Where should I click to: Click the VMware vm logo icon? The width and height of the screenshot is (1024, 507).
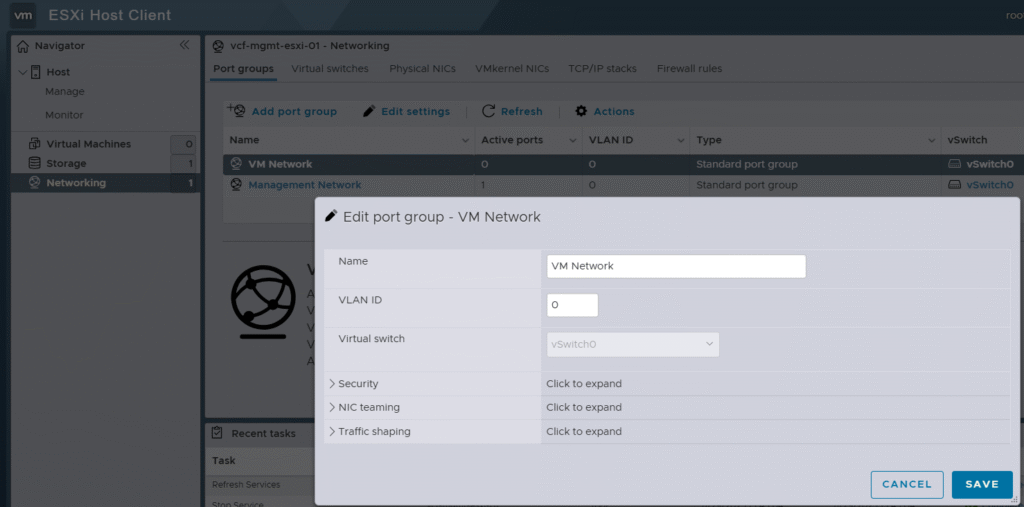tap(24, 15)
